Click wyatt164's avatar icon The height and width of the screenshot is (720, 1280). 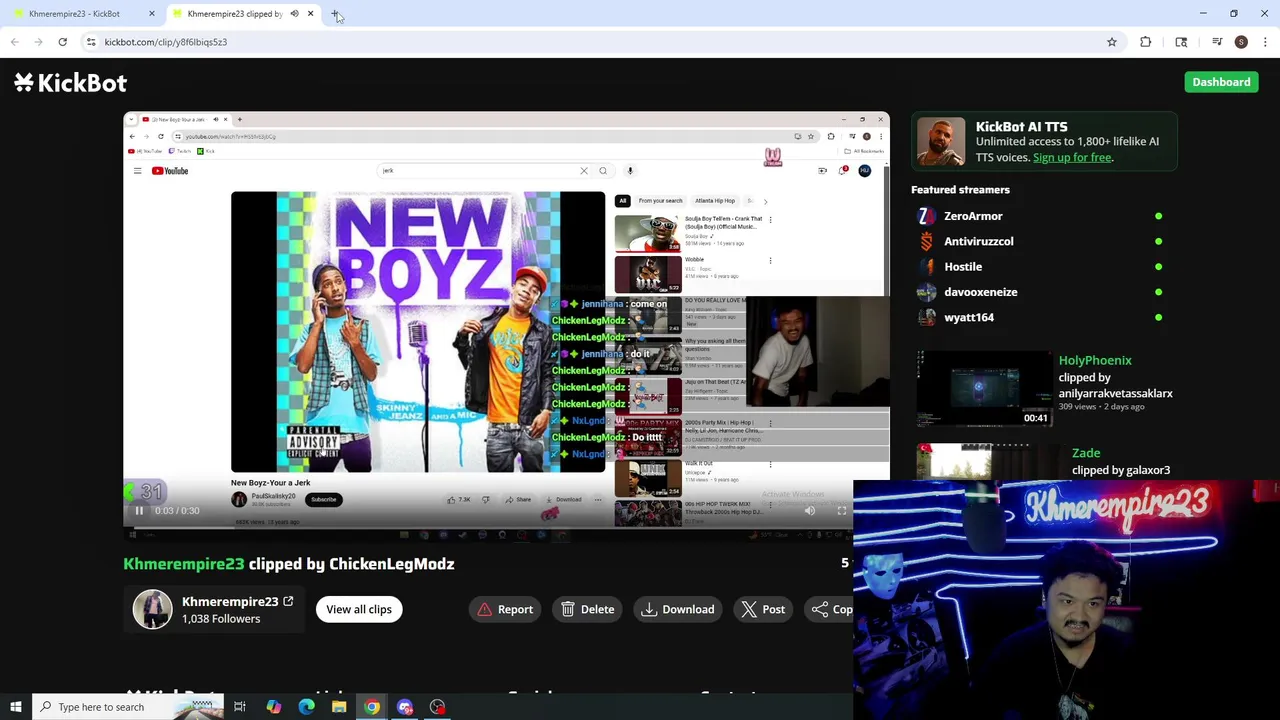click(927, 317)
